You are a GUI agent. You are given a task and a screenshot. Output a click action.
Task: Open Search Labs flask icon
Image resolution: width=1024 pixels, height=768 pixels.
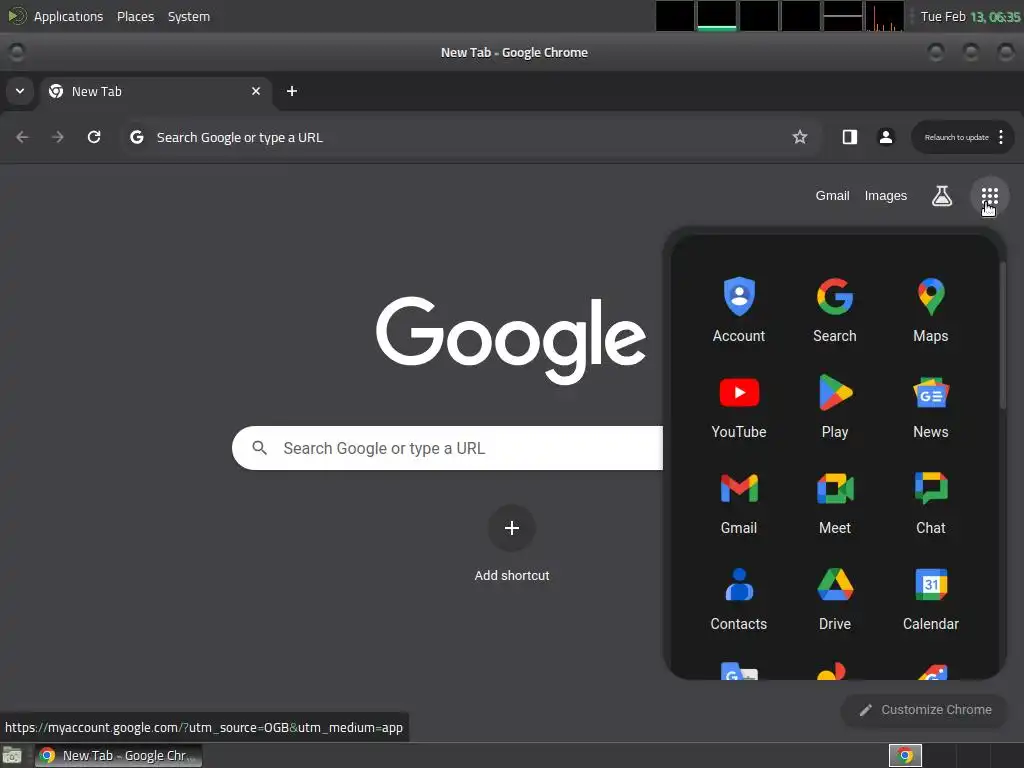(x=941, y=196)
